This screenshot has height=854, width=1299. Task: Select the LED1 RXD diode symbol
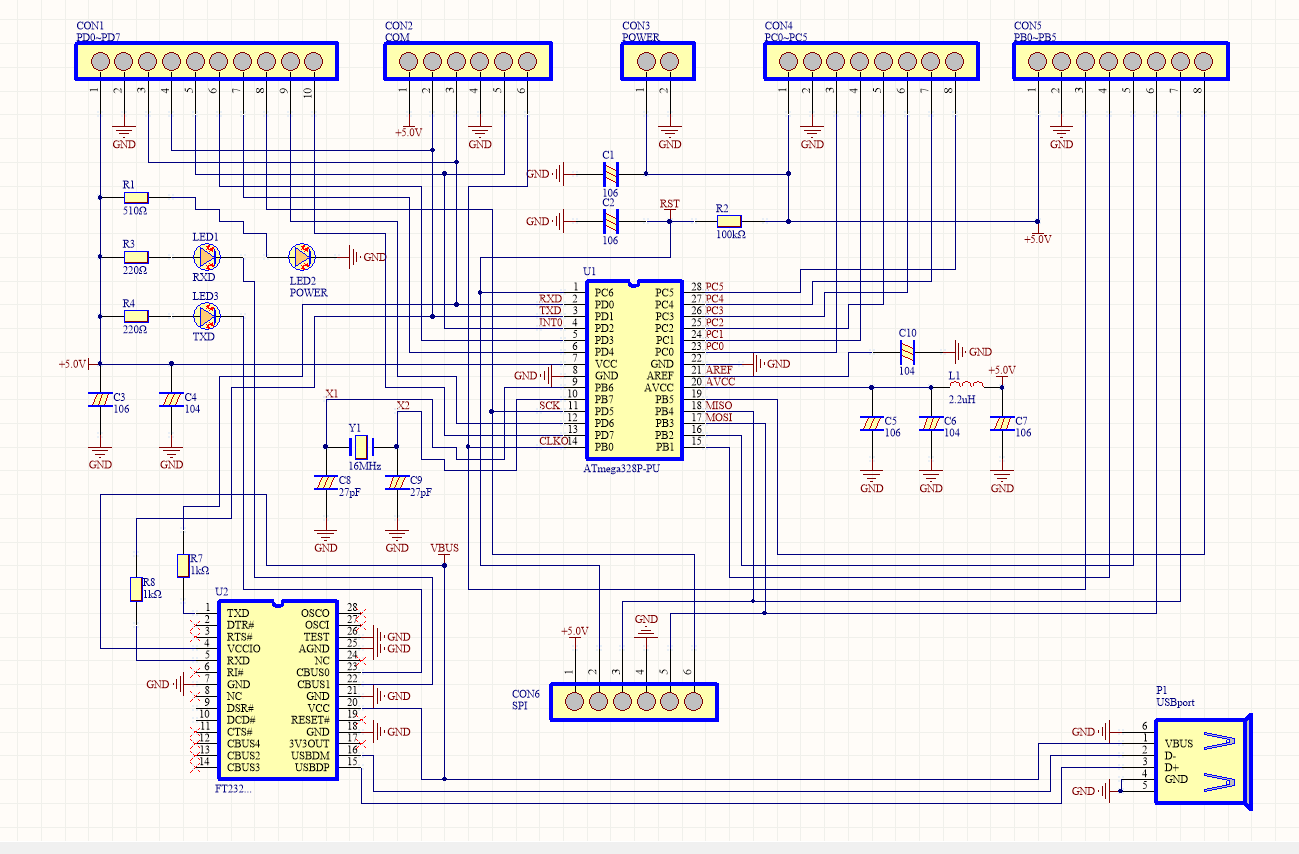coord(206,257)
